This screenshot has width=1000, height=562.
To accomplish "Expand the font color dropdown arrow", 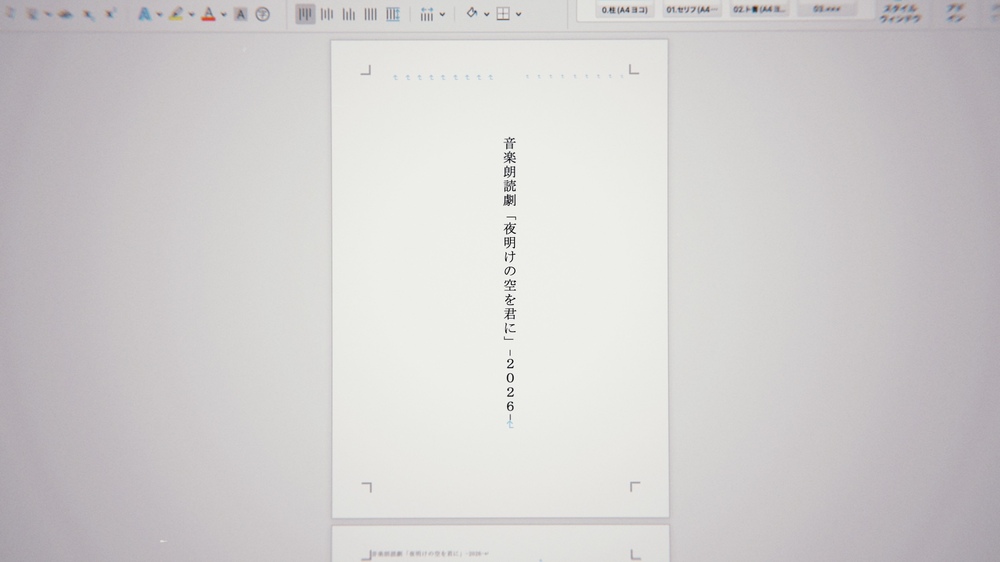I will tap(223, 14).
